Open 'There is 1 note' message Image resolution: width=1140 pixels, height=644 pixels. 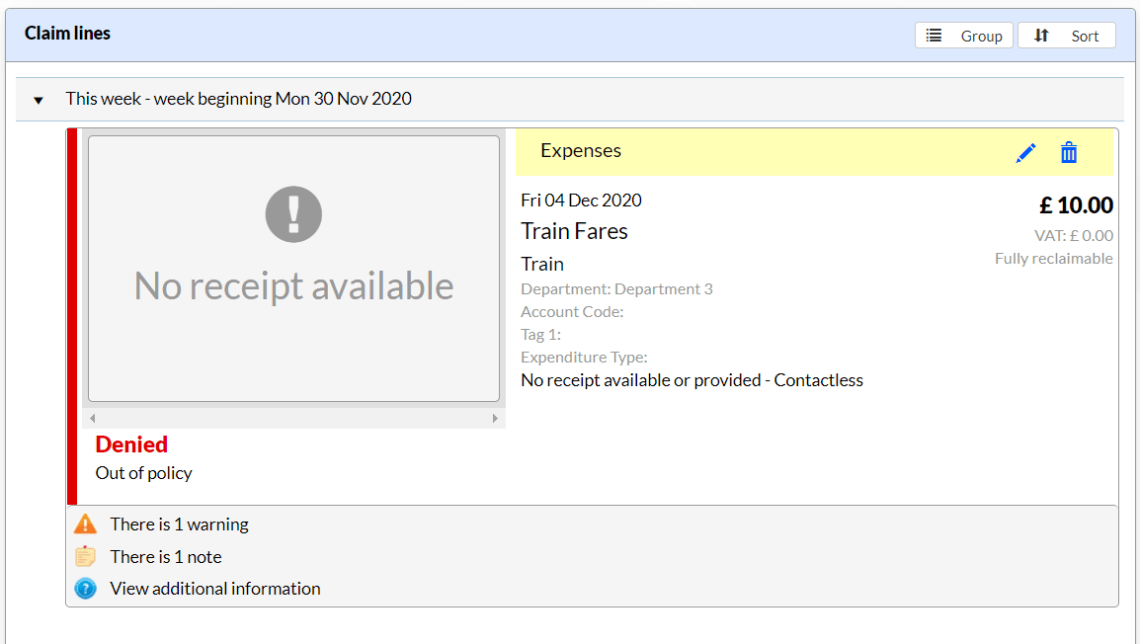[x=166, y=557]
